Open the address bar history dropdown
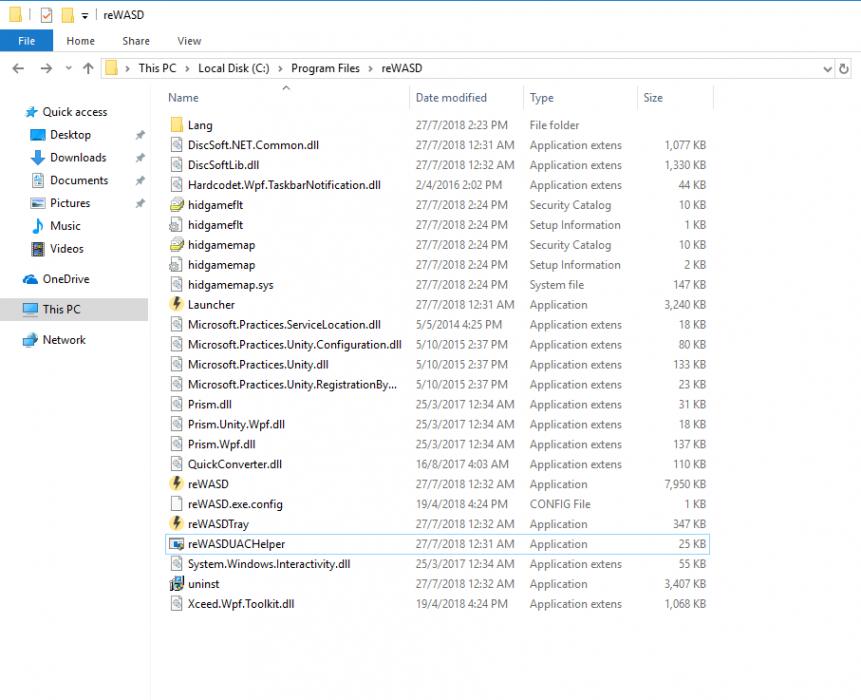 tap(827, 69)
